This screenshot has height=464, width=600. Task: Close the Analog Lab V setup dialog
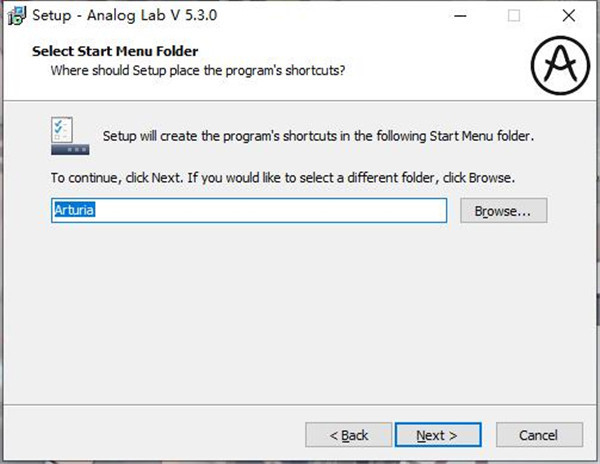click(569, 16)
